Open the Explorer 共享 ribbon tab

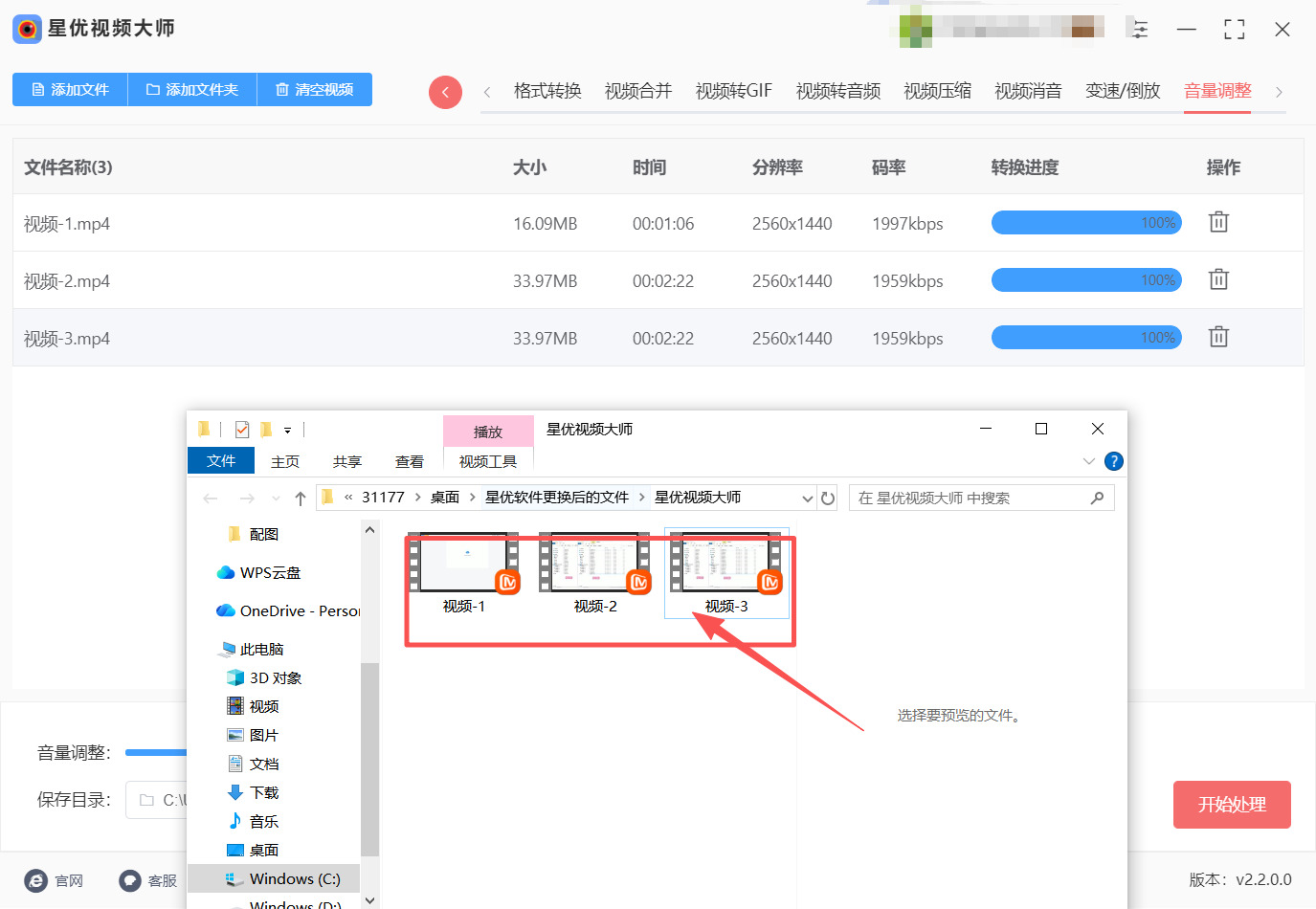click(347, 461)
